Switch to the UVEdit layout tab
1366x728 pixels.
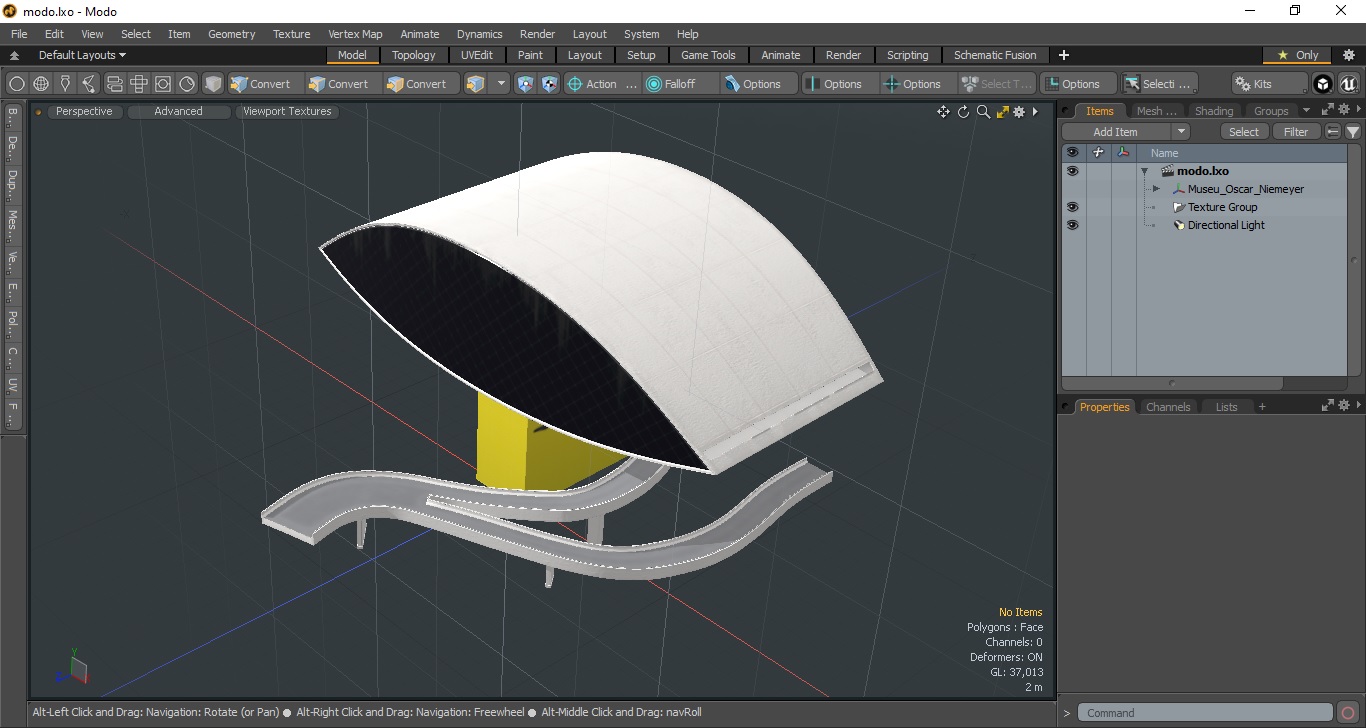tap(477, 55)
